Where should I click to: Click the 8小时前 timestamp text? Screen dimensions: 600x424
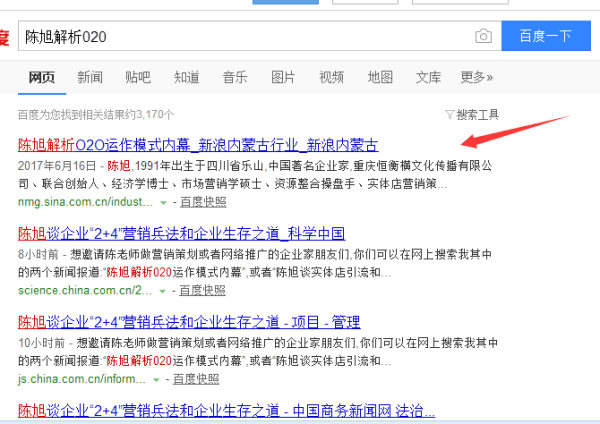pyautogui.click(x=38, y=254)
